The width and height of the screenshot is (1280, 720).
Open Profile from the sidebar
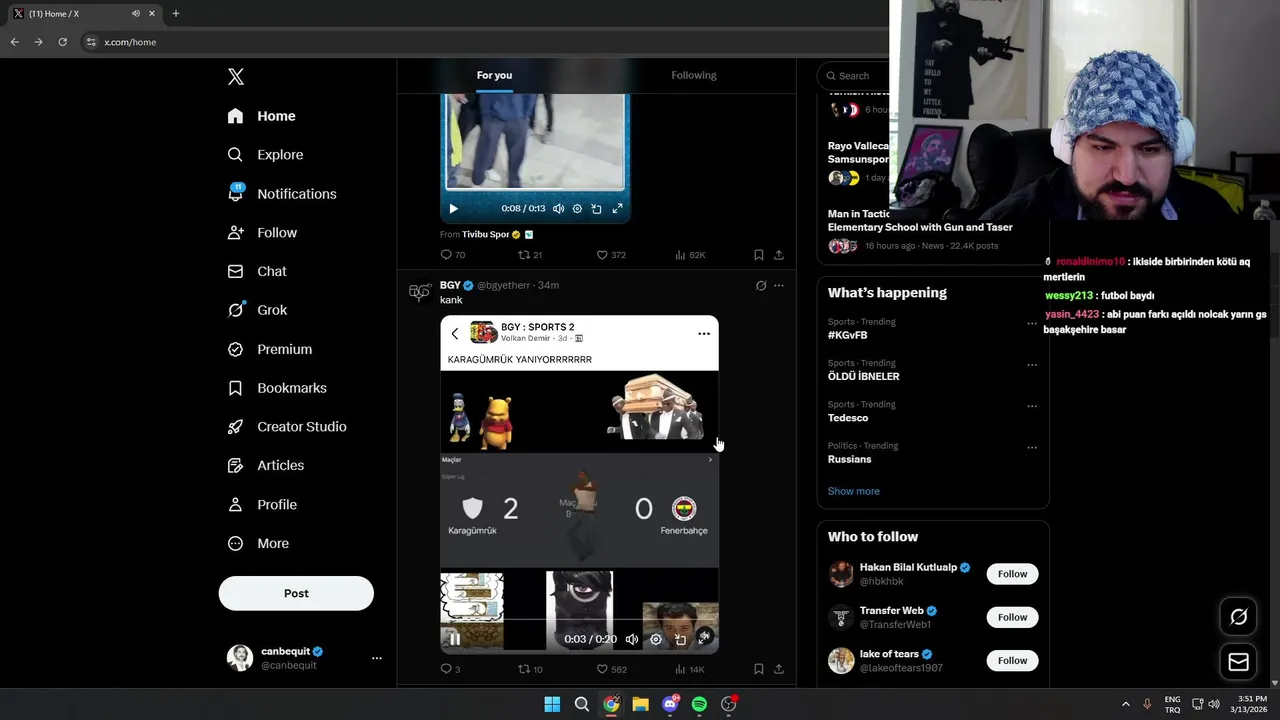pyautogui.click(x=262, y=505)
